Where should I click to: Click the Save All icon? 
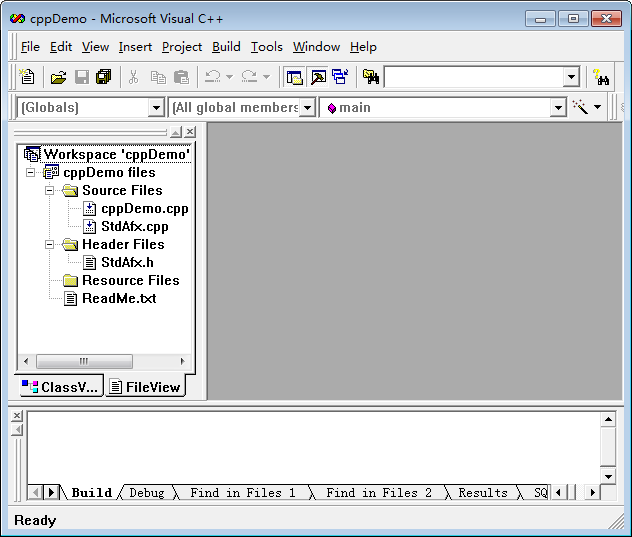click(x=104, y=77)
